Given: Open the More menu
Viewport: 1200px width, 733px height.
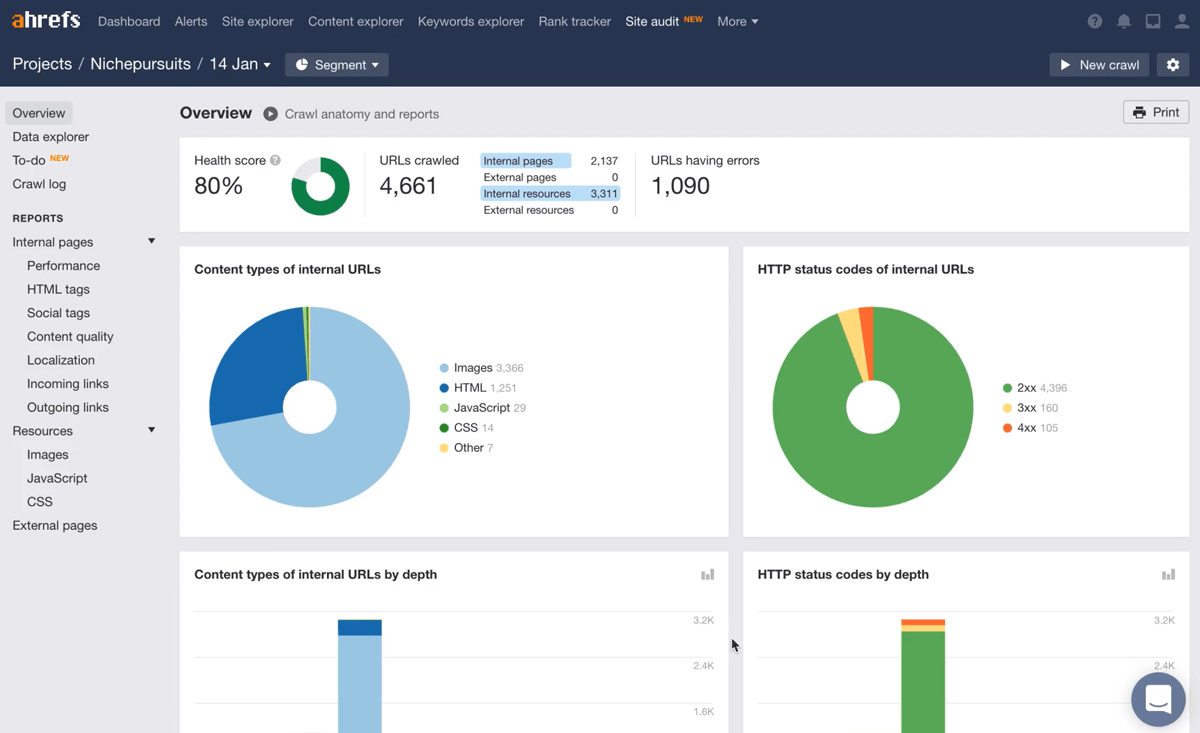Looking at the screenshot, I should click(x=737, y=21).
